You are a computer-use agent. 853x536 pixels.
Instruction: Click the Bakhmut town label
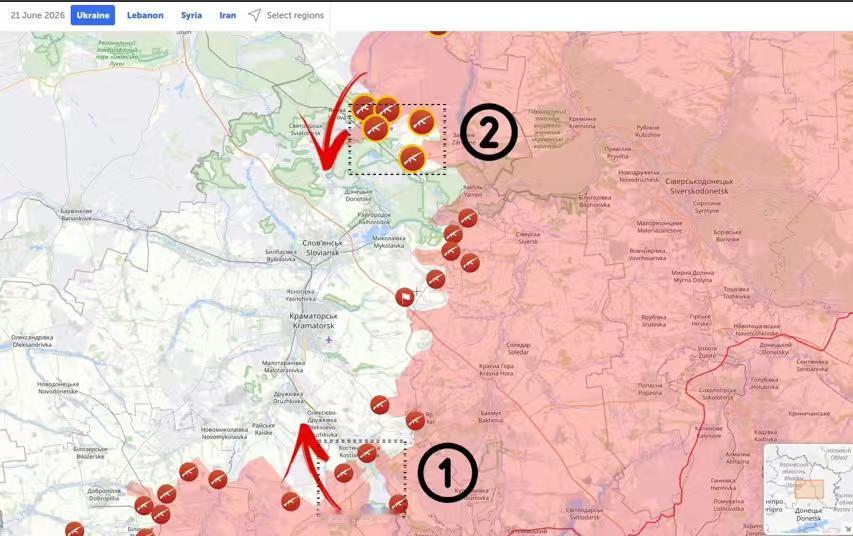point(491,417)
